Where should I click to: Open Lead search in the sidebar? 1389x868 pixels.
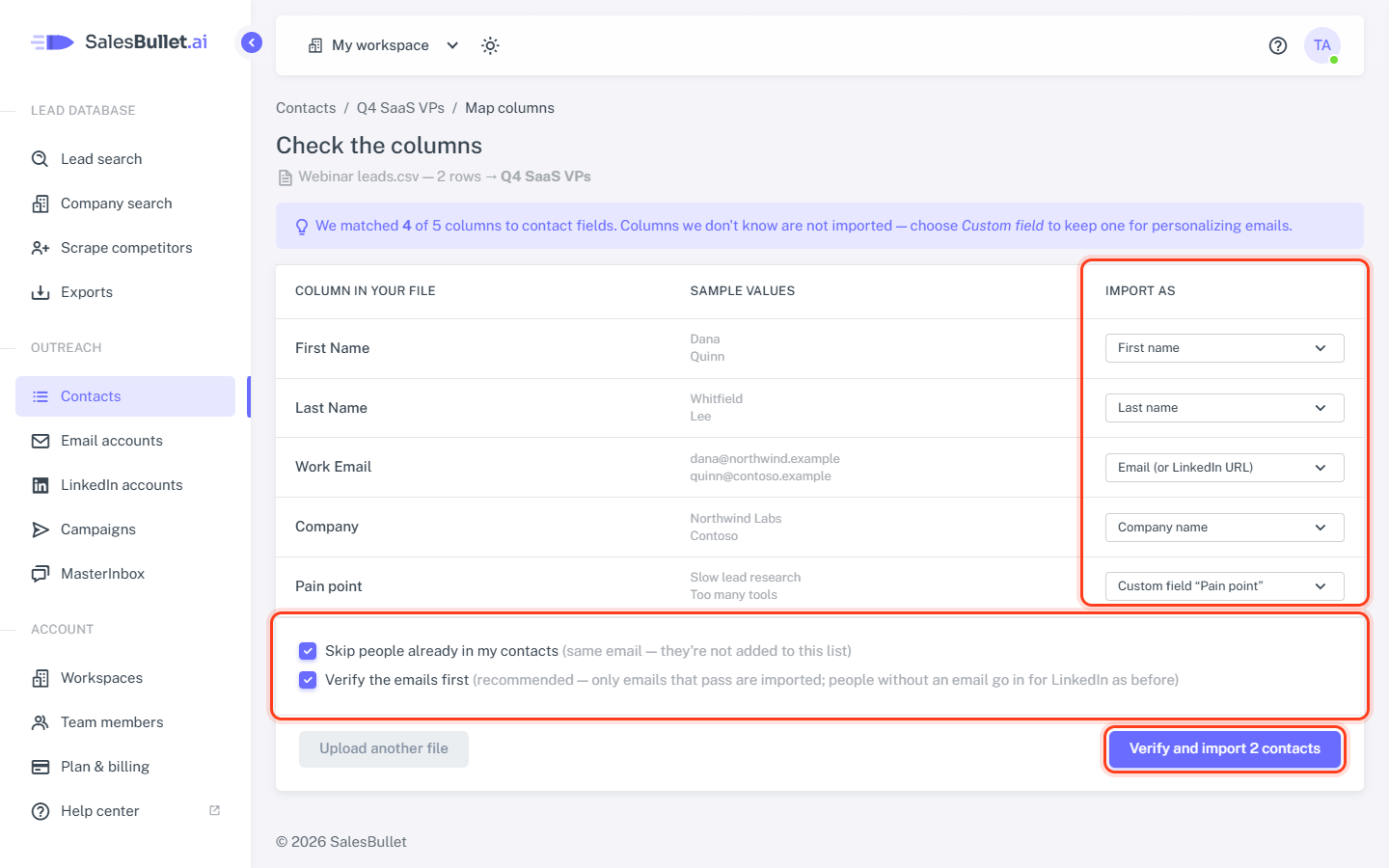pos(125,159)
